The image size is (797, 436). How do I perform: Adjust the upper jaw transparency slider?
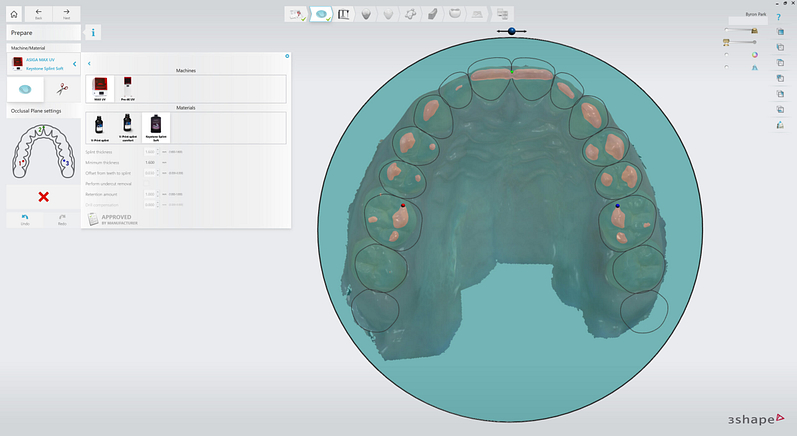tap(740, 31)
